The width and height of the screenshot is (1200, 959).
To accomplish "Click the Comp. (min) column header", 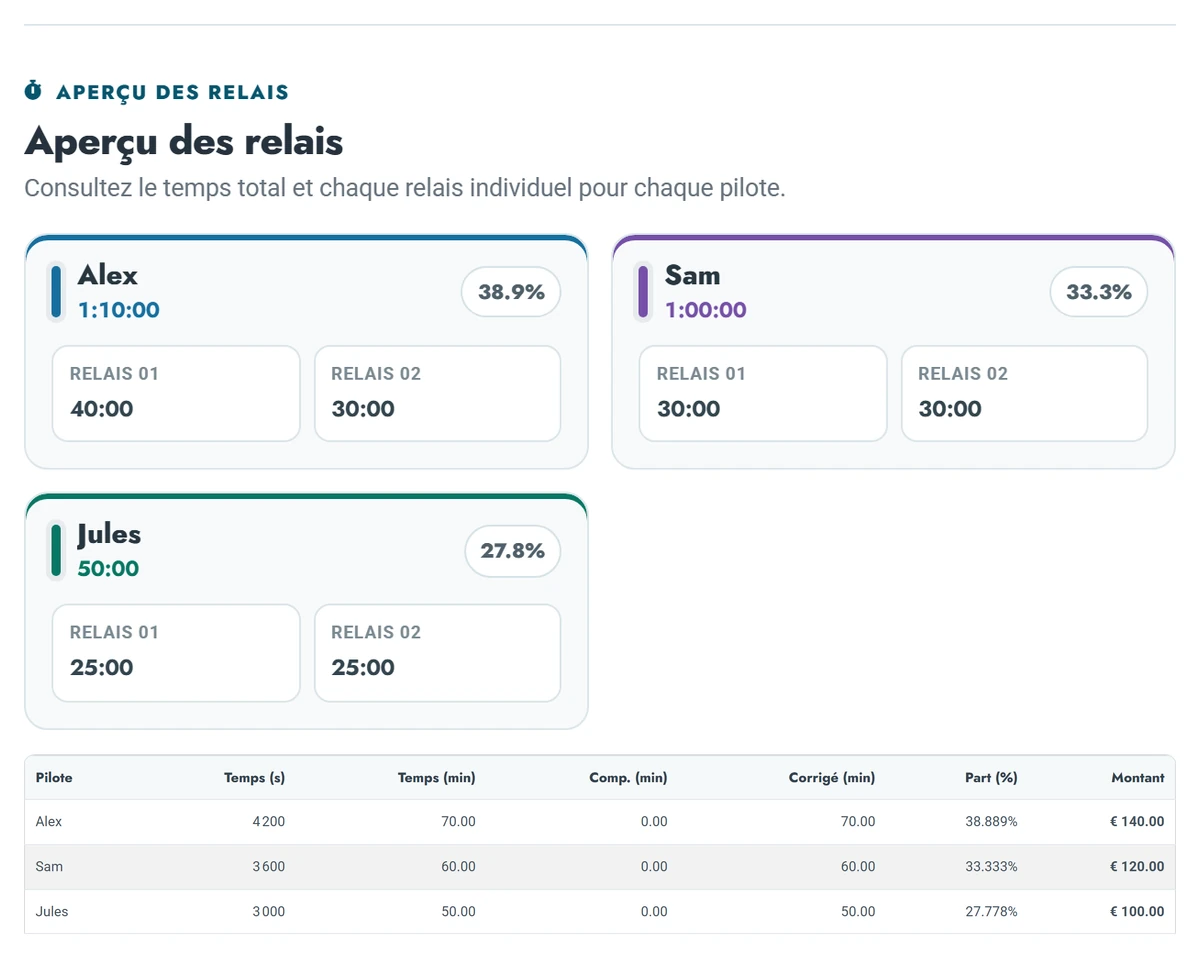I will pyautogui.click(x=628, y=777).
